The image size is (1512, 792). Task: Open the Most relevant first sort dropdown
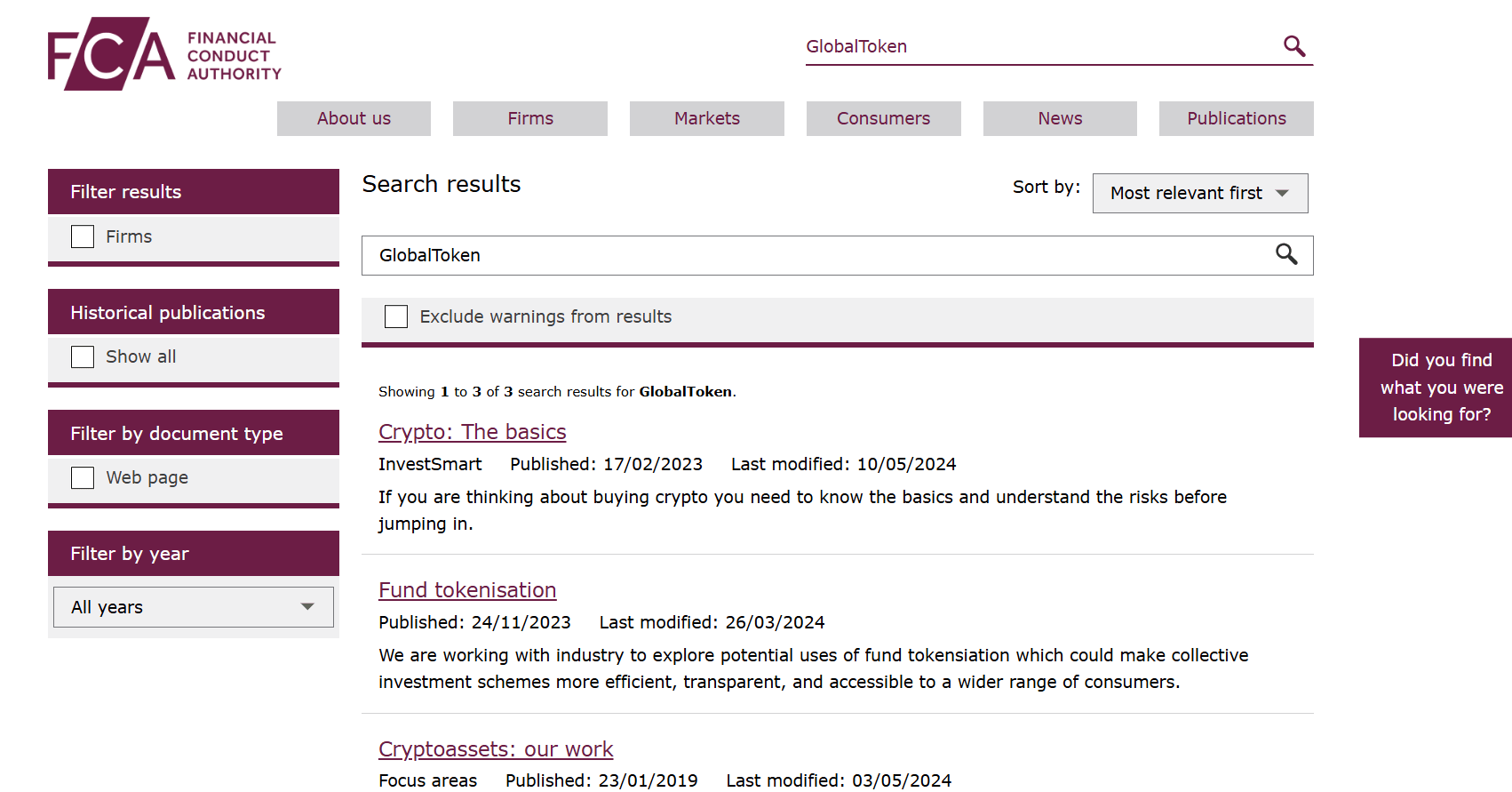[x=1200, y=193]
